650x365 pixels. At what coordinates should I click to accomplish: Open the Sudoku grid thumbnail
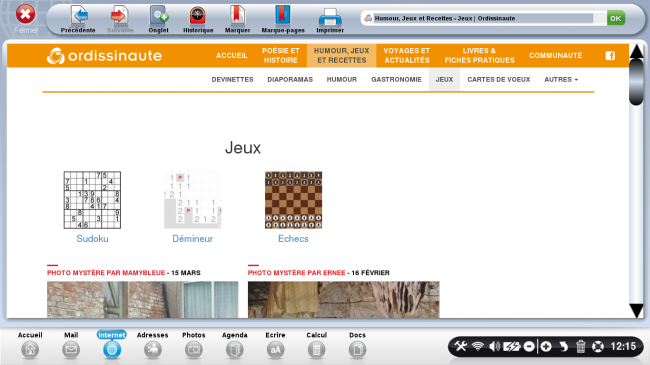click(92, 200)
